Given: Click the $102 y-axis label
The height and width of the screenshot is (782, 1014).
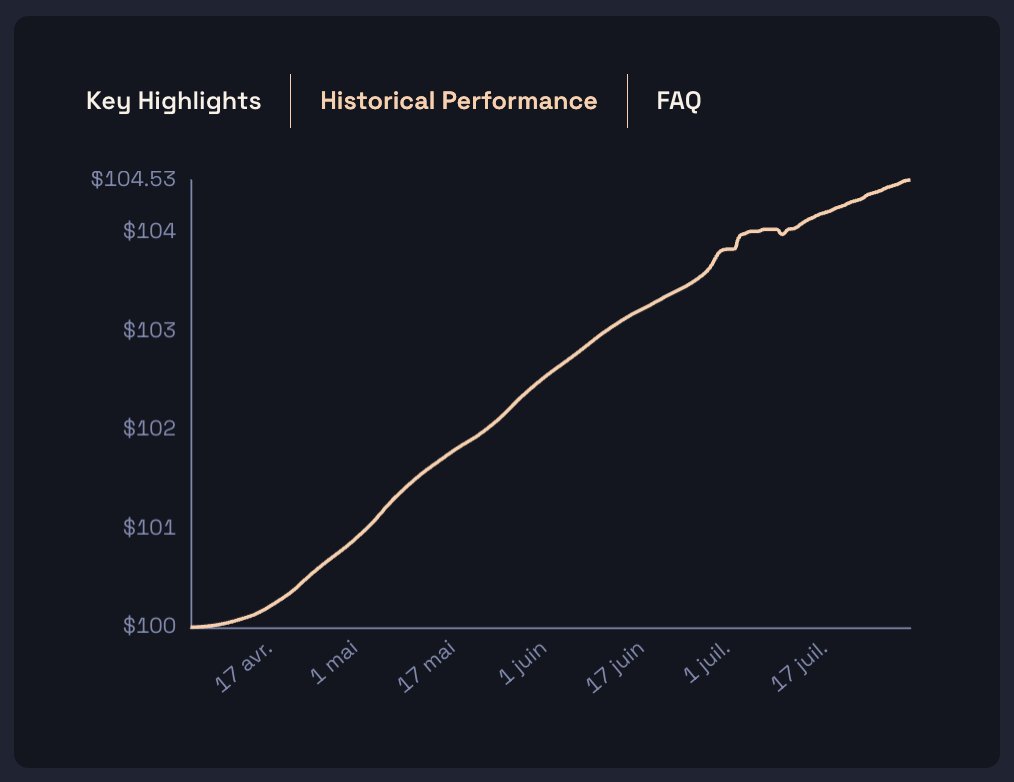Looking at the screenshot, I should pos(149,428).
